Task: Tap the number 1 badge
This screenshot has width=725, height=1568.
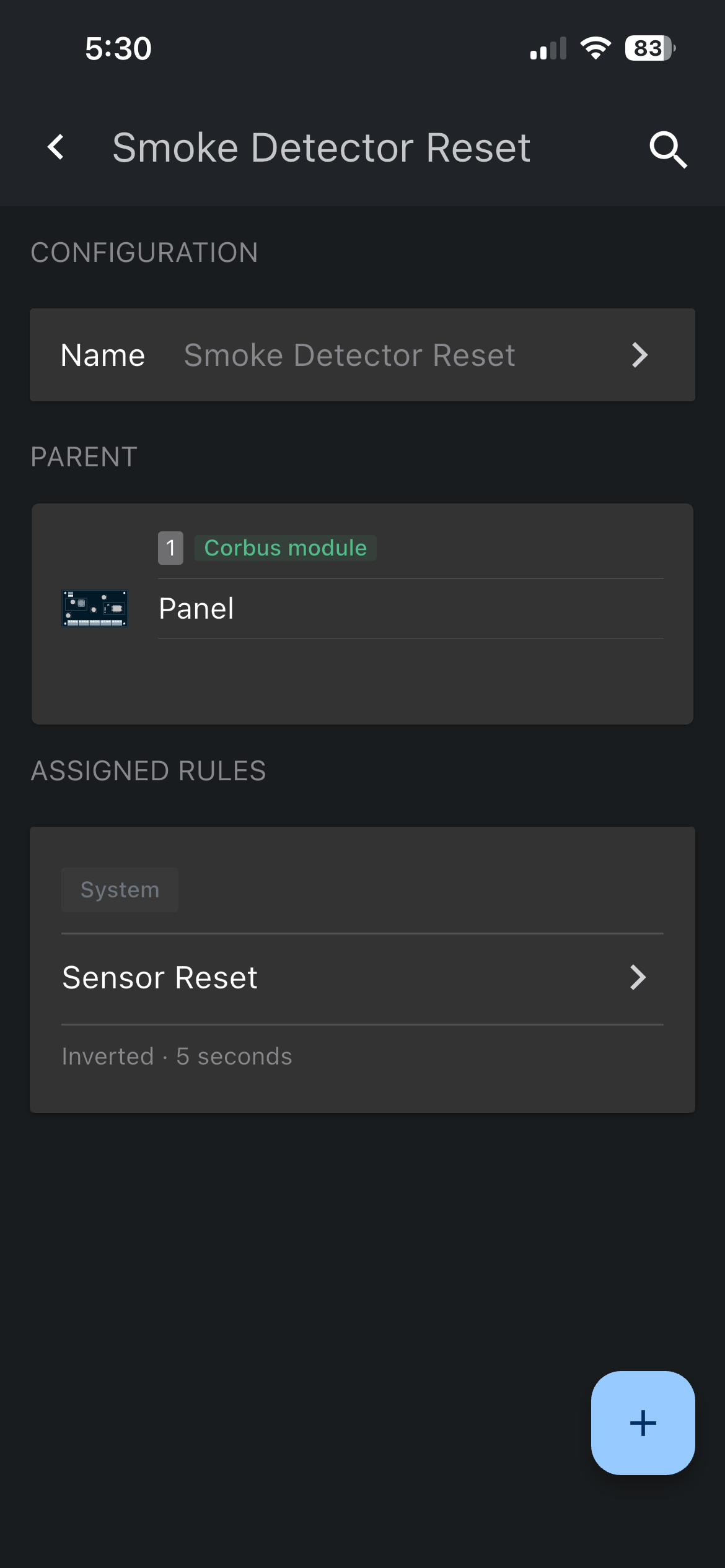Action: (170, 548)
